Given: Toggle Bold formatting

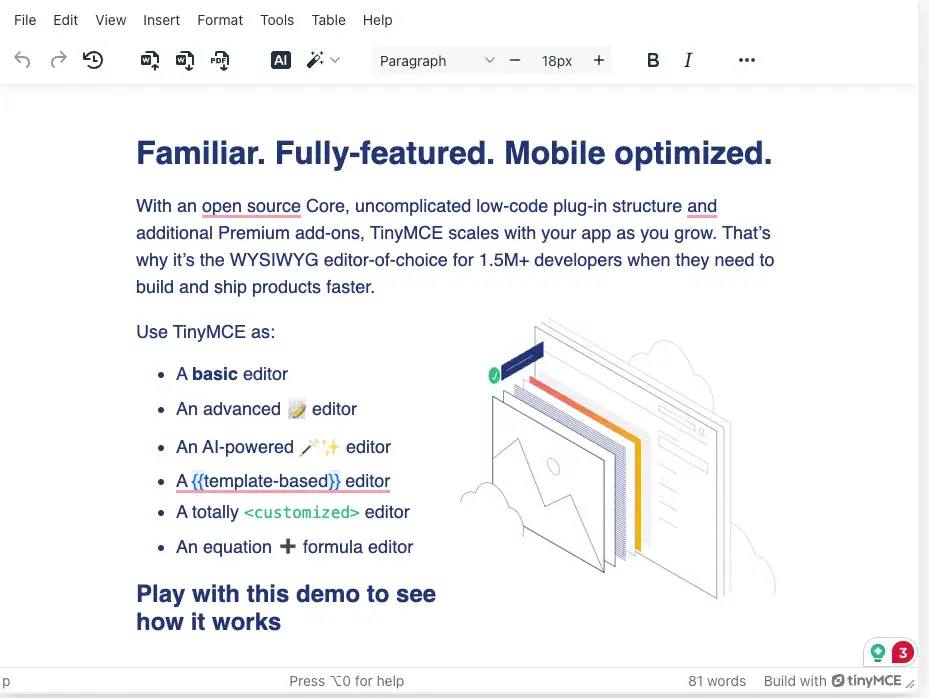Looking at the screenshot, I should 653,60.
